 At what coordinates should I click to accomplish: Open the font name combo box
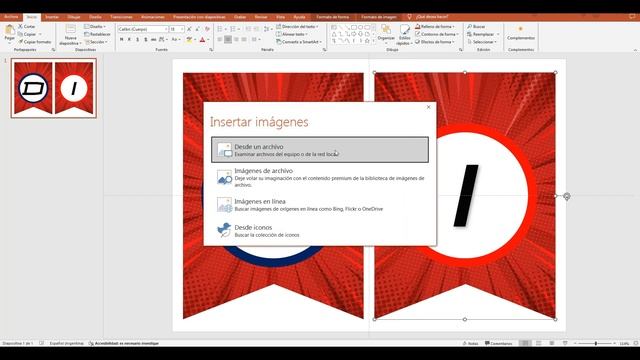point(143,29)
